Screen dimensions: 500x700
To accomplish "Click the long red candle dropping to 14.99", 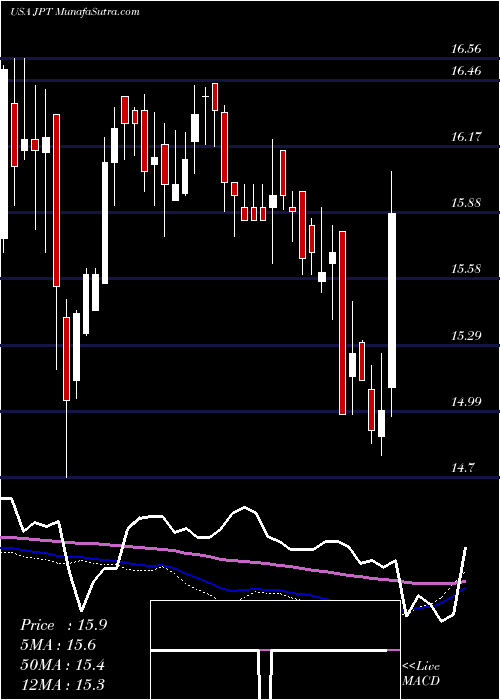I will (342, 323).
